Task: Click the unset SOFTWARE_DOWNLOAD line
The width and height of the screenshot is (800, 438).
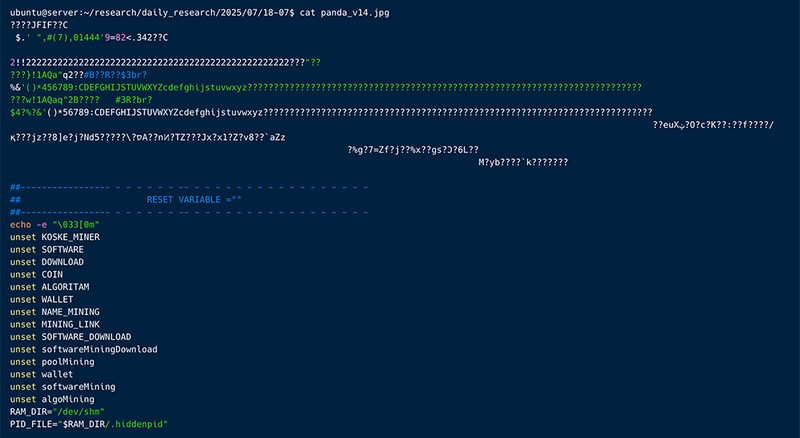Action: (83, 337)
